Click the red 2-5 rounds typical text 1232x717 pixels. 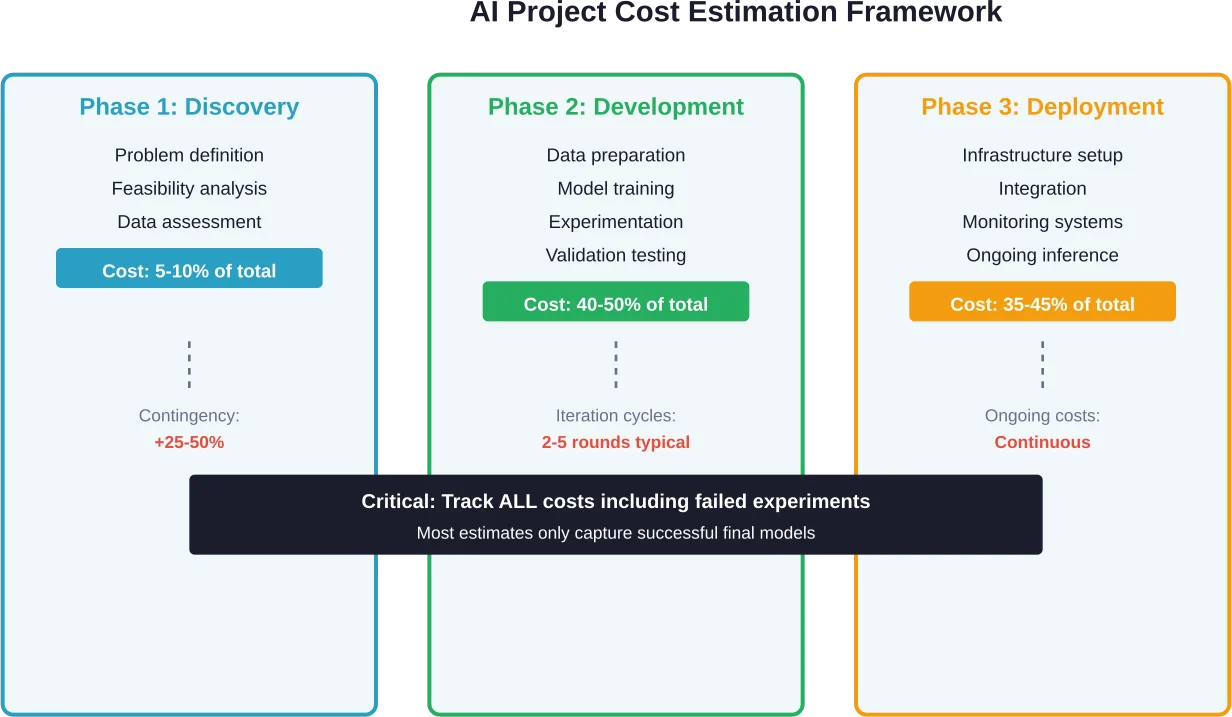(615, 442)
